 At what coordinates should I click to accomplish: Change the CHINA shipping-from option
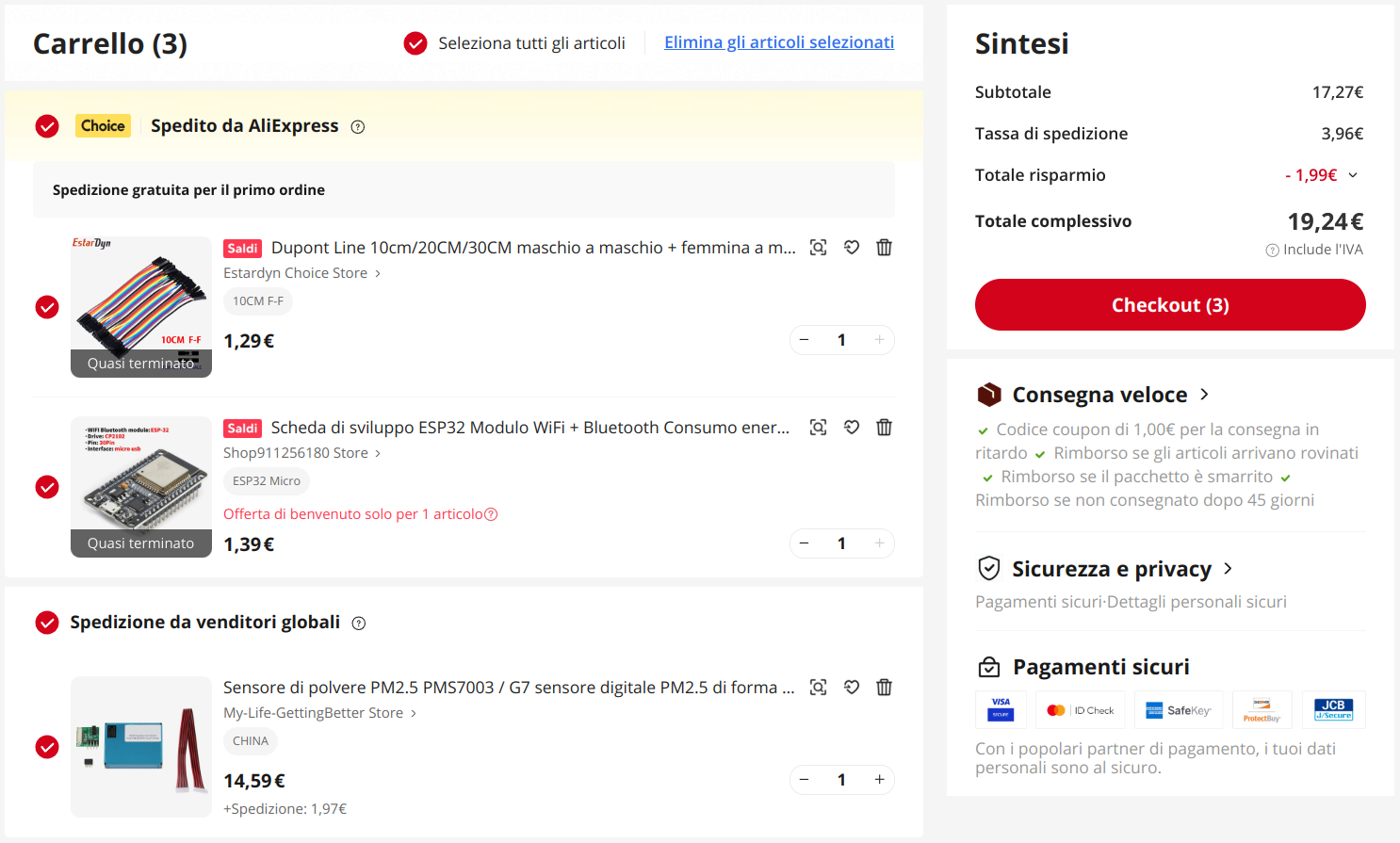pyautogui.click(x=251, y=741)
